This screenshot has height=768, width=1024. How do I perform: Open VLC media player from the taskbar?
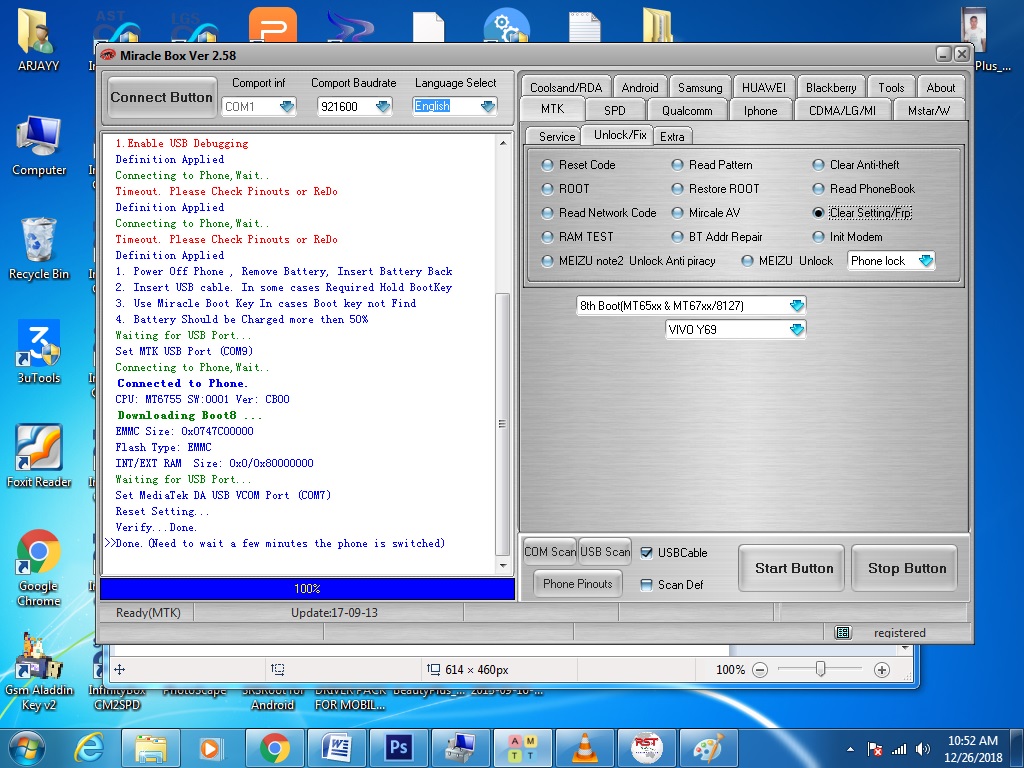click(x=584, y=748)
